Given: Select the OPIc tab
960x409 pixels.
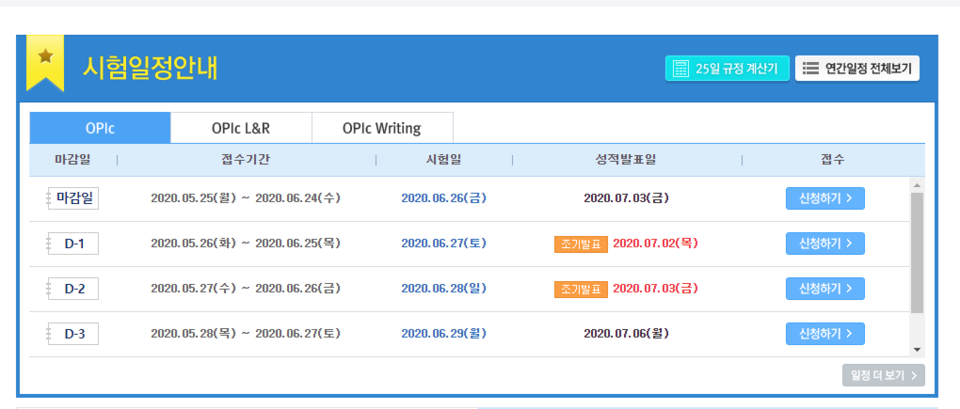Looking at the screenshot, I should [100, 129].
